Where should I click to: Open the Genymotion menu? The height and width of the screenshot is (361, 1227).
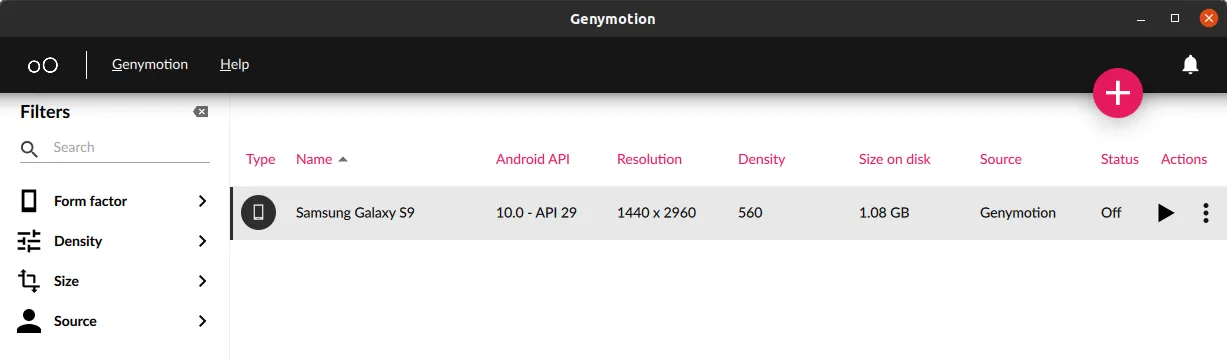click(150, 64)
